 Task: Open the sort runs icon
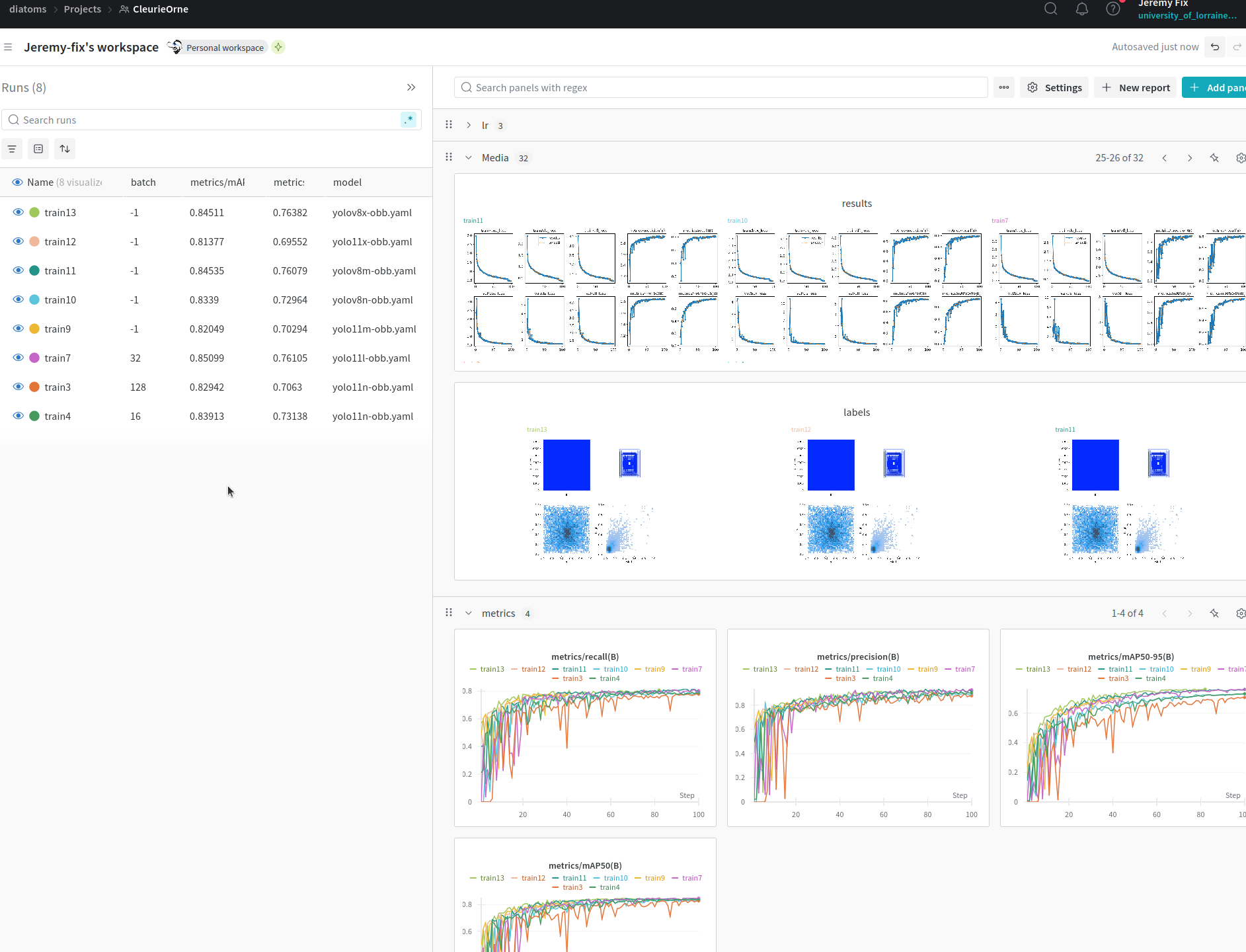(x=65, y=149)
